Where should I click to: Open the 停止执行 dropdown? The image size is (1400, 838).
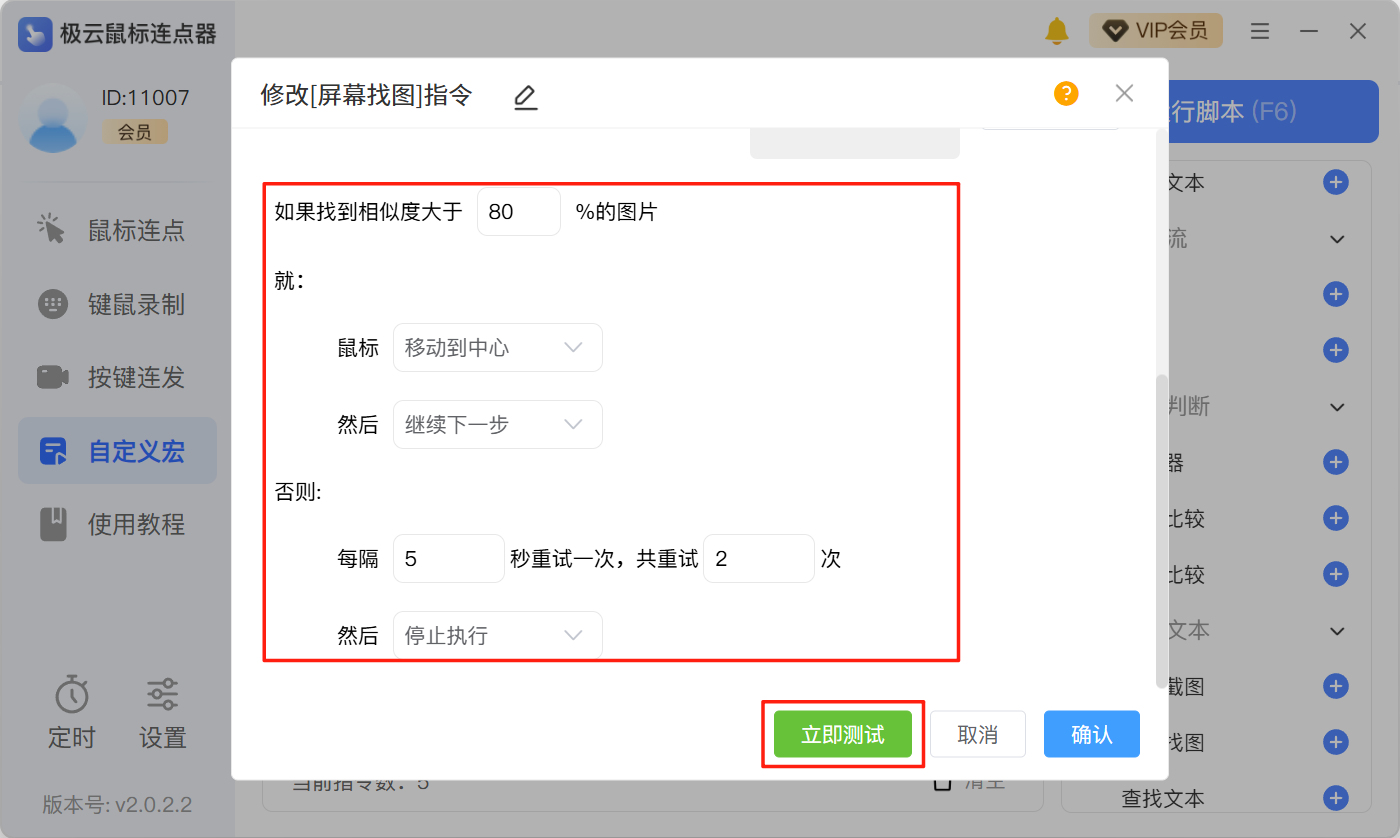coord(498,636)
